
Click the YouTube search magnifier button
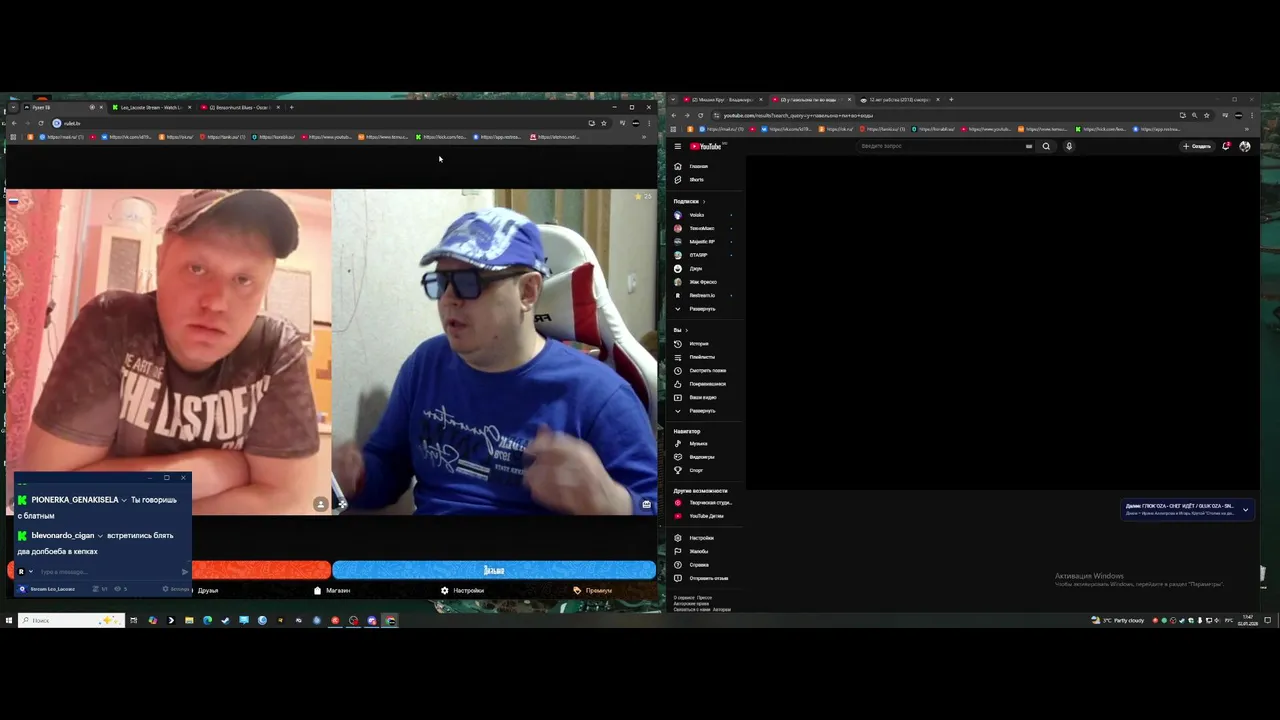tap(1046, 146)
